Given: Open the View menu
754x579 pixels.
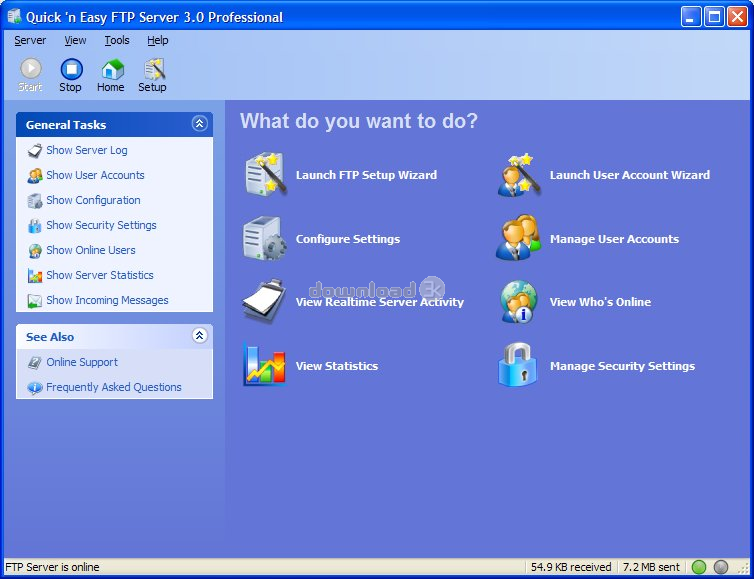Looking at the screenshot, I should coord(75,40).
